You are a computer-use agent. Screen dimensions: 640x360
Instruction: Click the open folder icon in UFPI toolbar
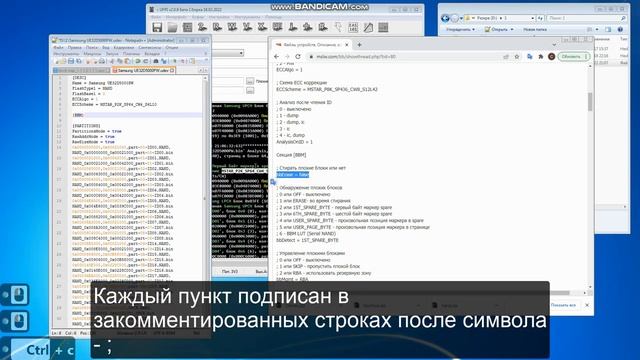[172, 27]
